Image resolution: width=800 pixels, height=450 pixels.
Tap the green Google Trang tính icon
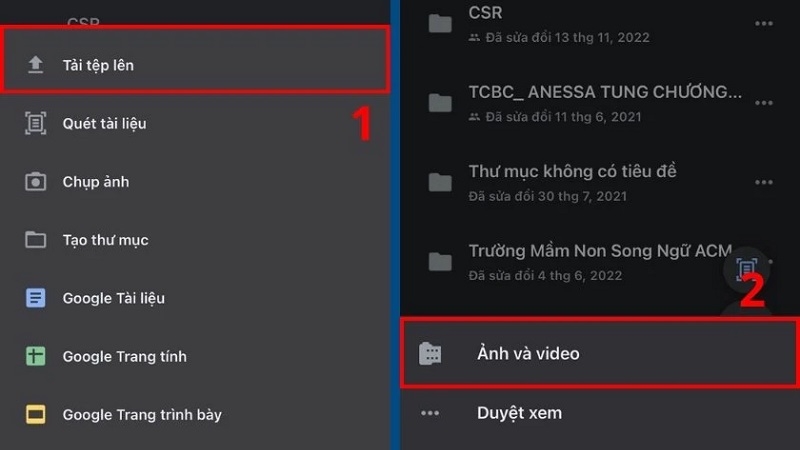click(x=35, y=356)
